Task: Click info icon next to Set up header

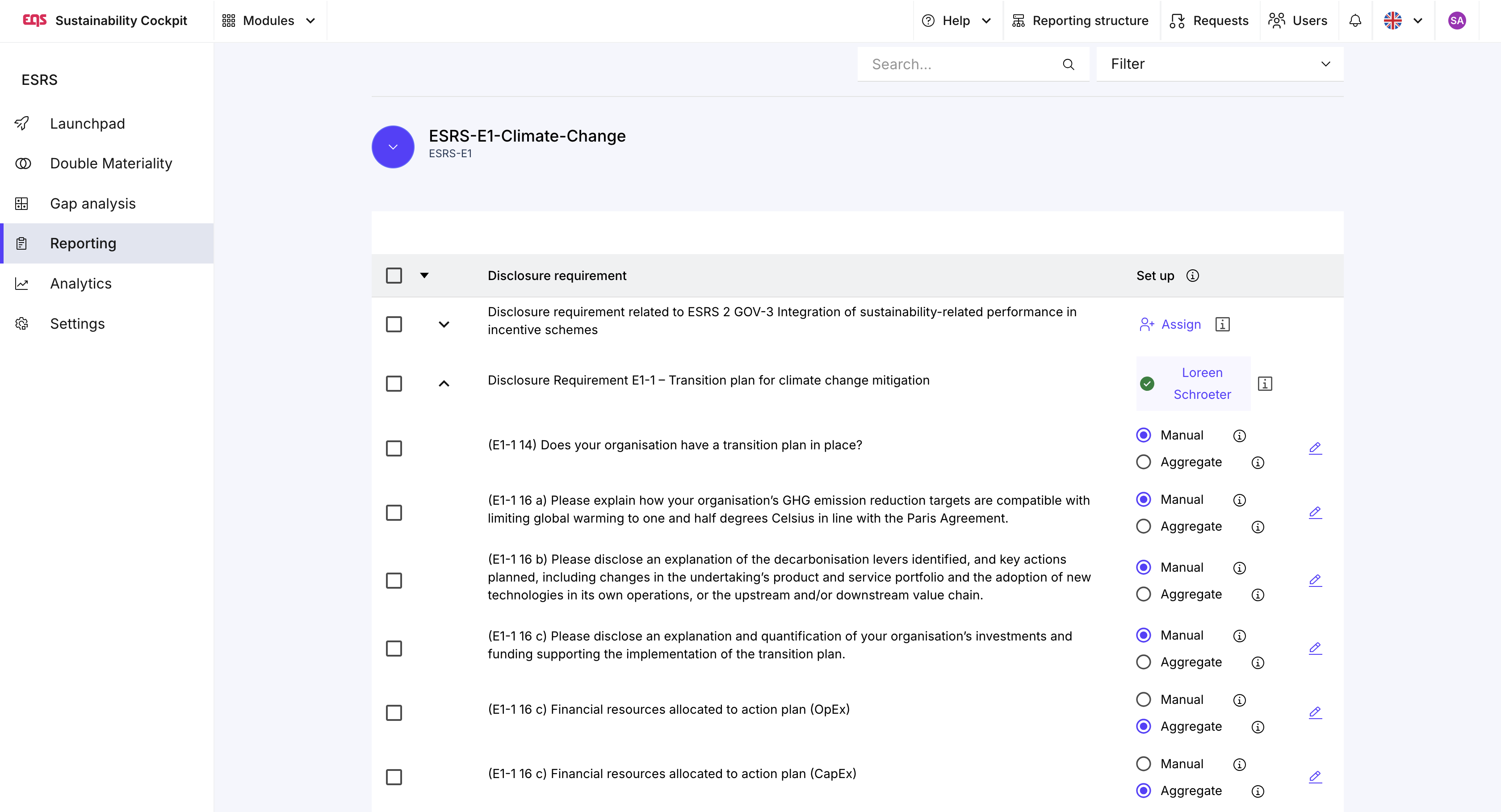Action: 1192,276
